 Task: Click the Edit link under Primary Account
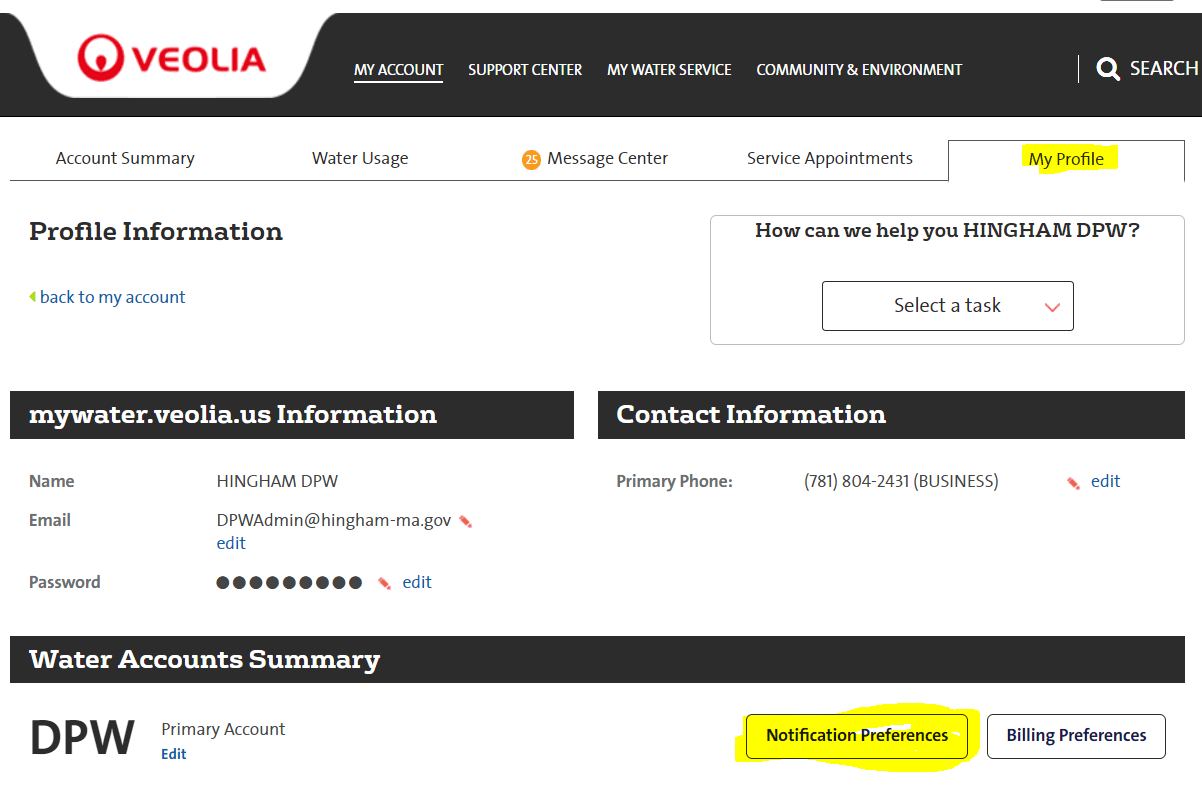coord(173,753)
